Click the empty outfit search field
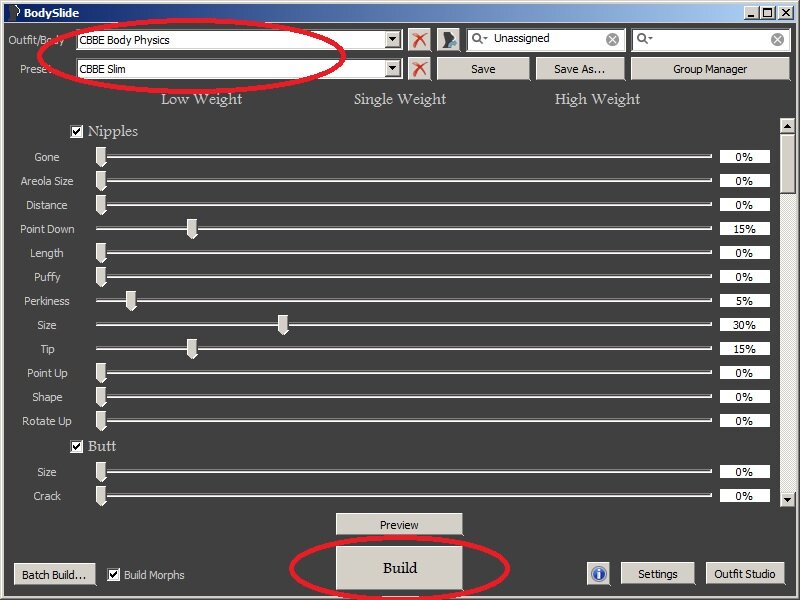The image size is (800, 600). pos(711,39)
